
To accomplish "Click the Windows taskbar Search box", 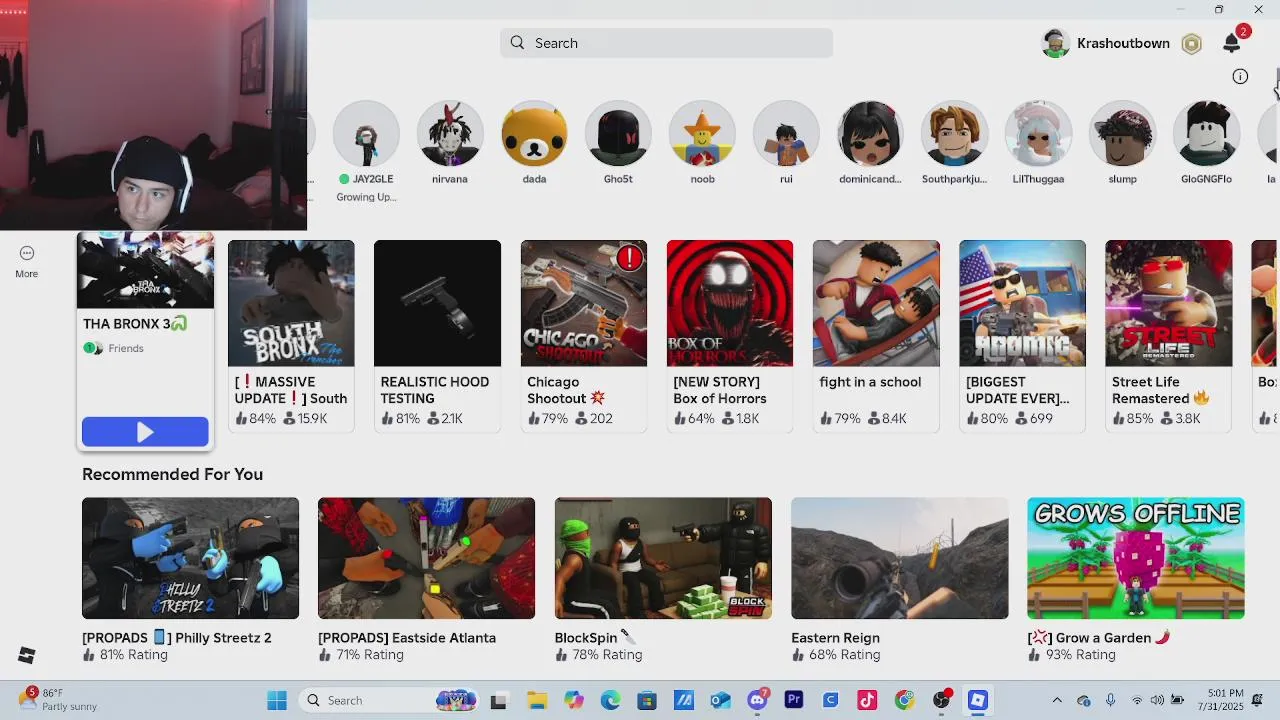I will (x=390, y=700).
